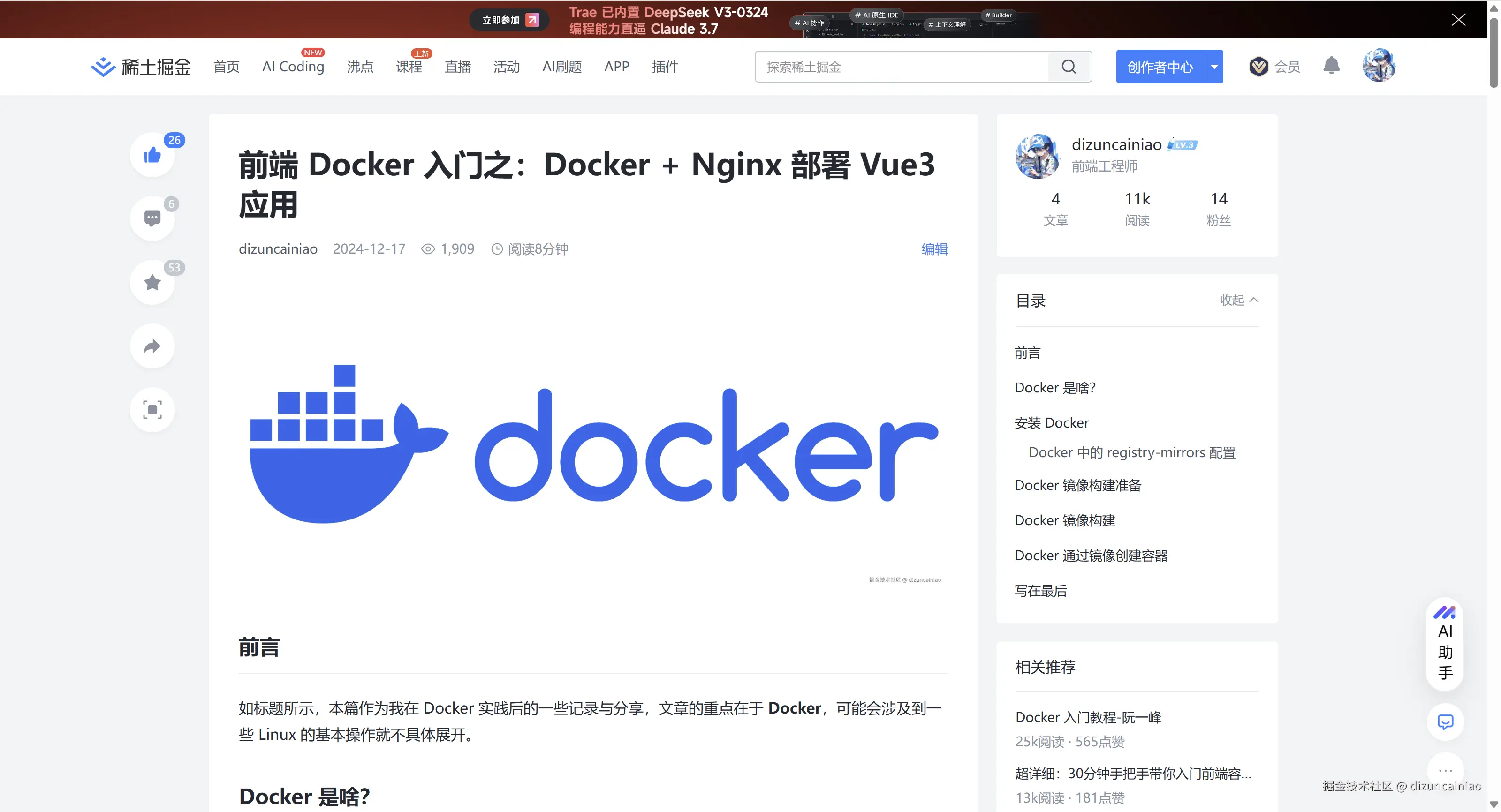1501x812 pixels.
Task: Click the notification bell icon
Action: click(1332, 66)
